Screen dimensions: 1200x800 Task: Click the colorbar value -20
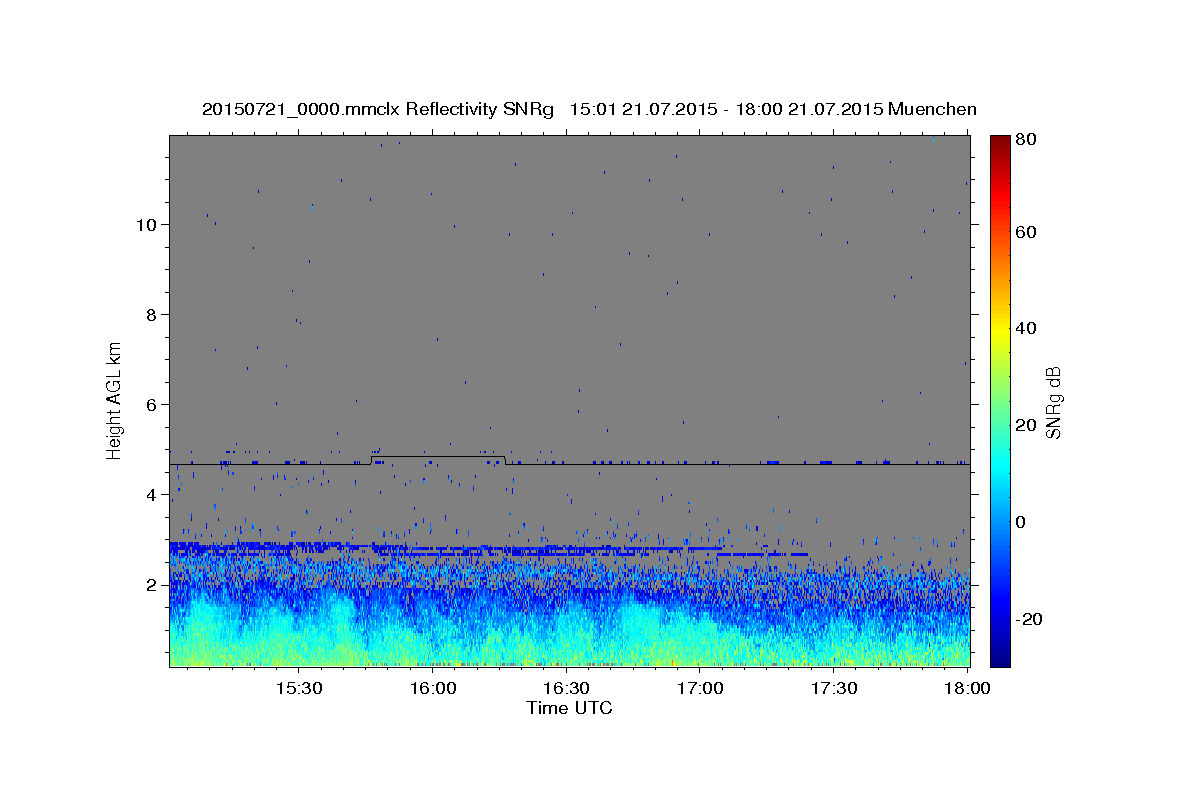point(1031,619)
